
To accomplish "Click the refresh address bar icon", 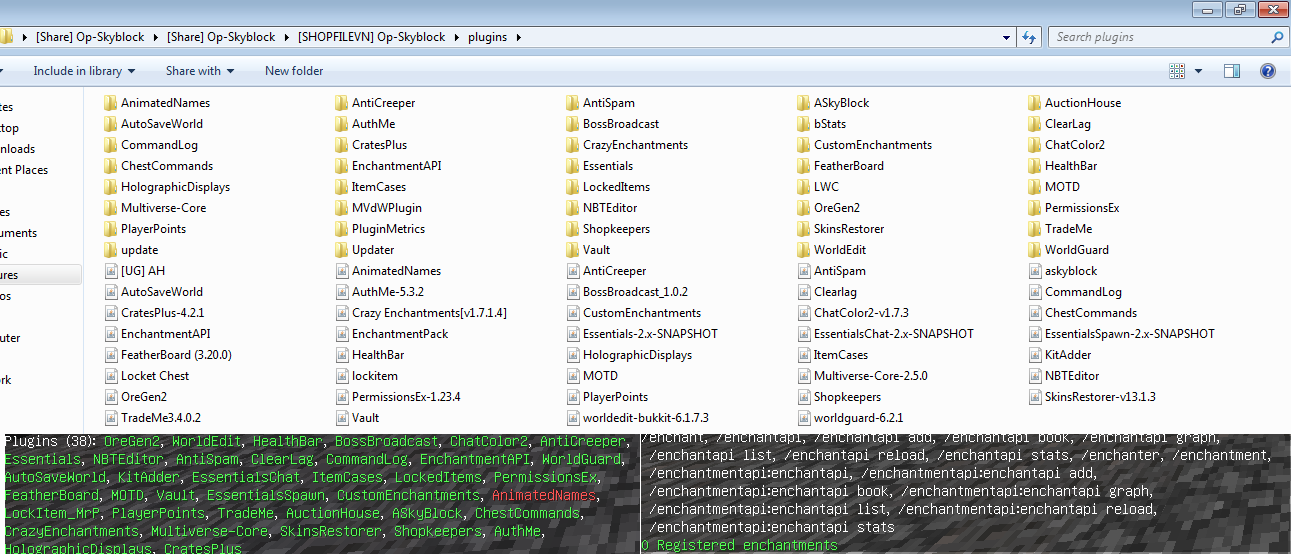I will [1030, 37].
